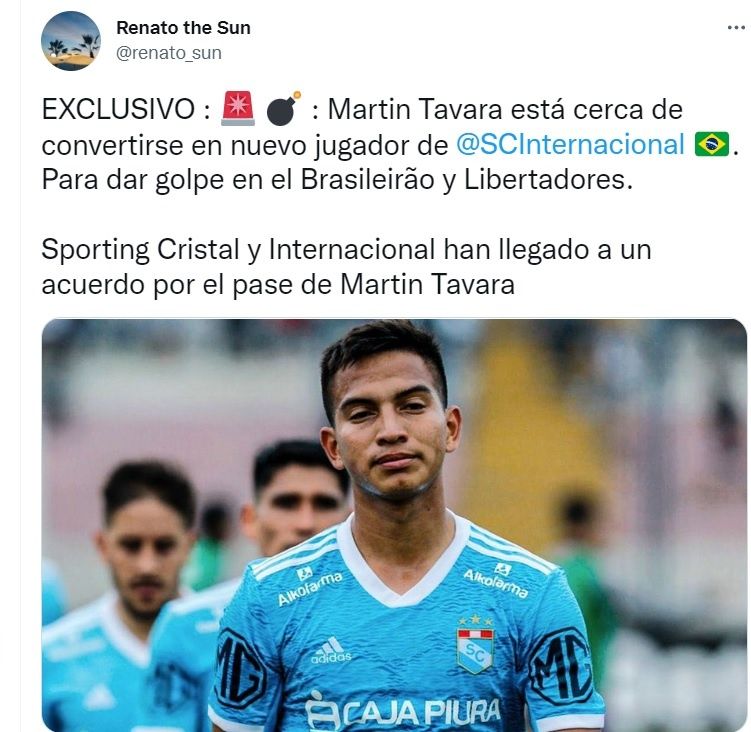Open the tweet's three-dot more options menu
This screenshot has width=751, height=732.
tap(736, 28)
